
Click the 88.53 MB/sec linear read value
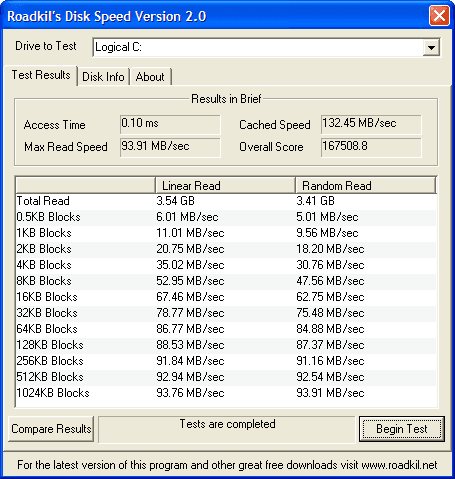(190, 345)
